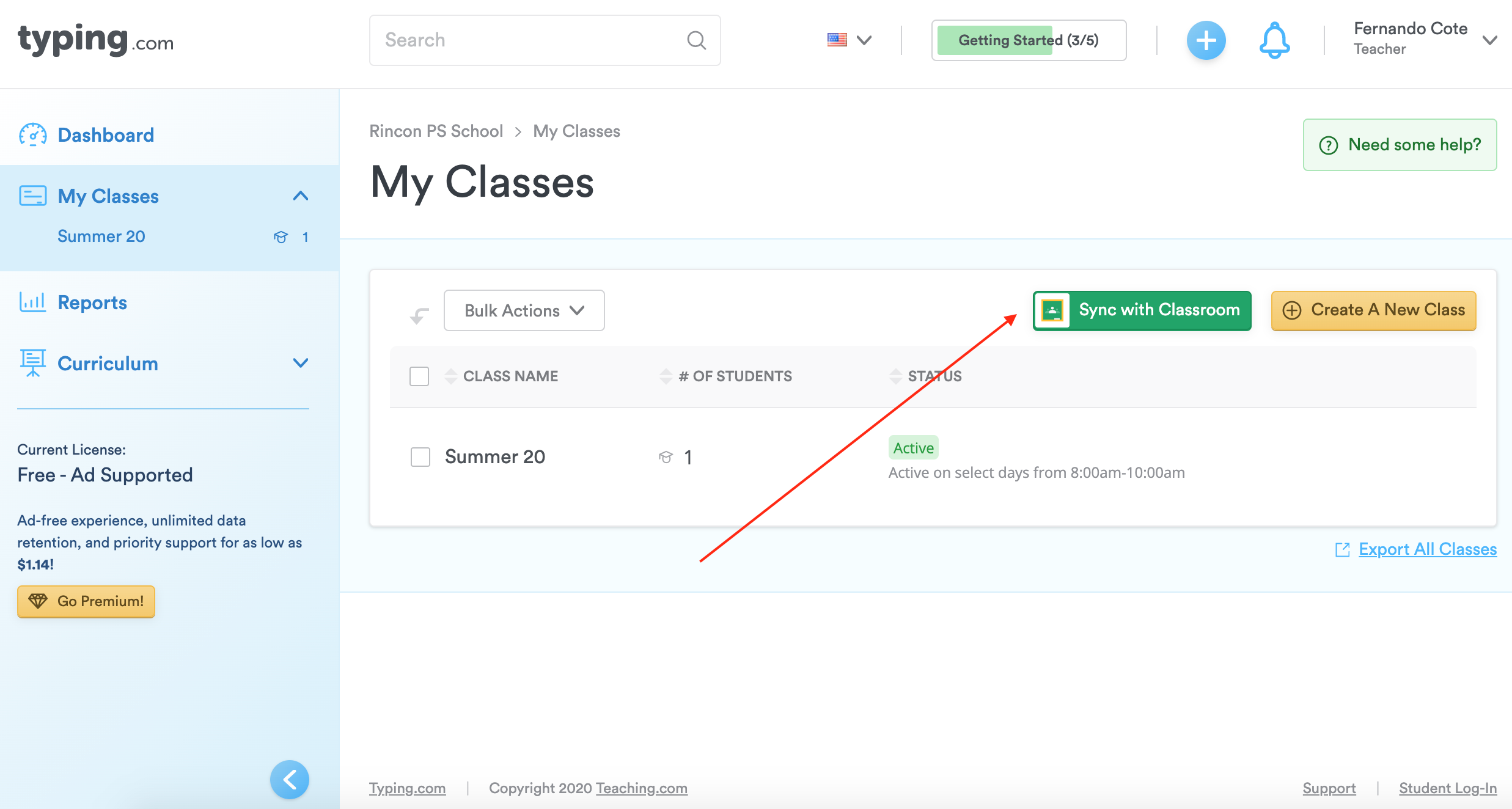
Task: Click the Reports bar-chart icon
Action: (x=33, y=301)
